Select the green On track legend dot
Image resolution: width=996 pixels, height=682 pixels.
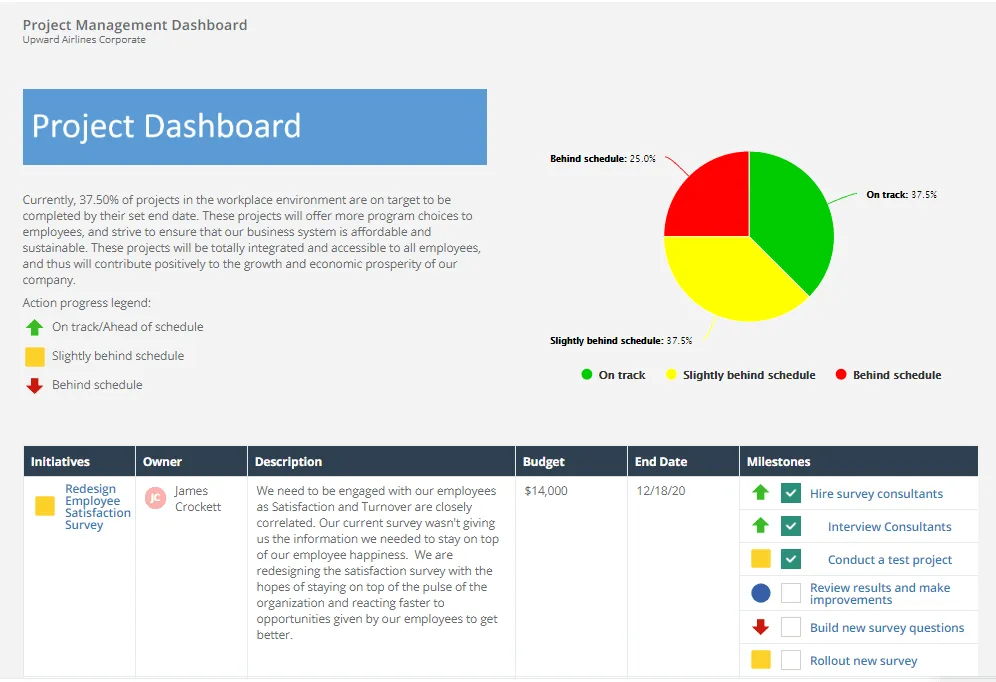(584, 374)
